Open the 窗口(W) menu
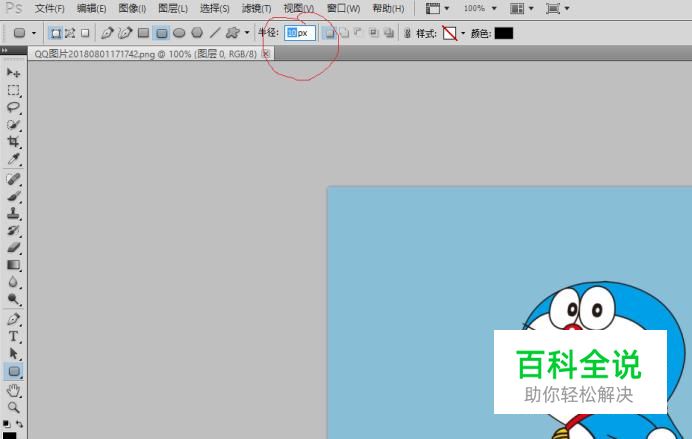 pos(343,8)
